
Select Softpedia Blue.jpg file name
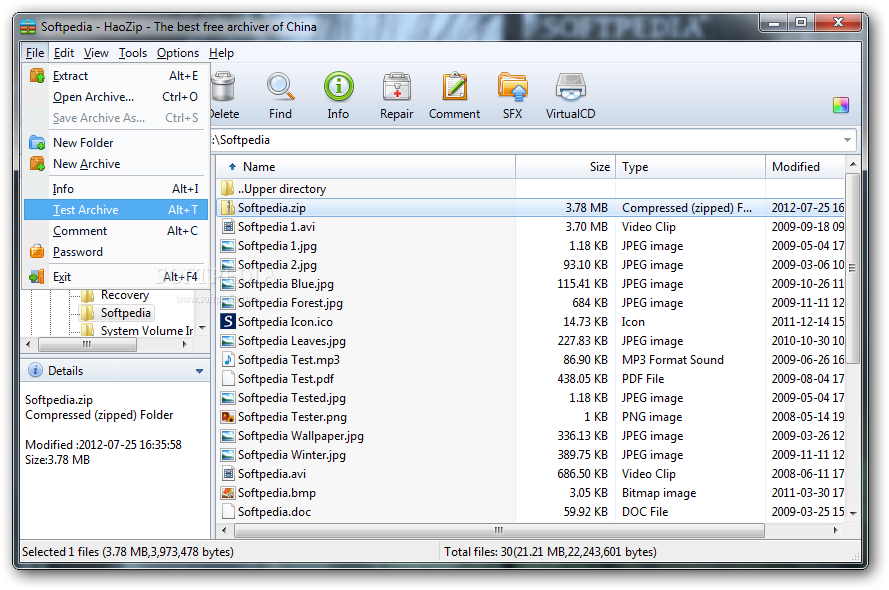click(286, 283)
